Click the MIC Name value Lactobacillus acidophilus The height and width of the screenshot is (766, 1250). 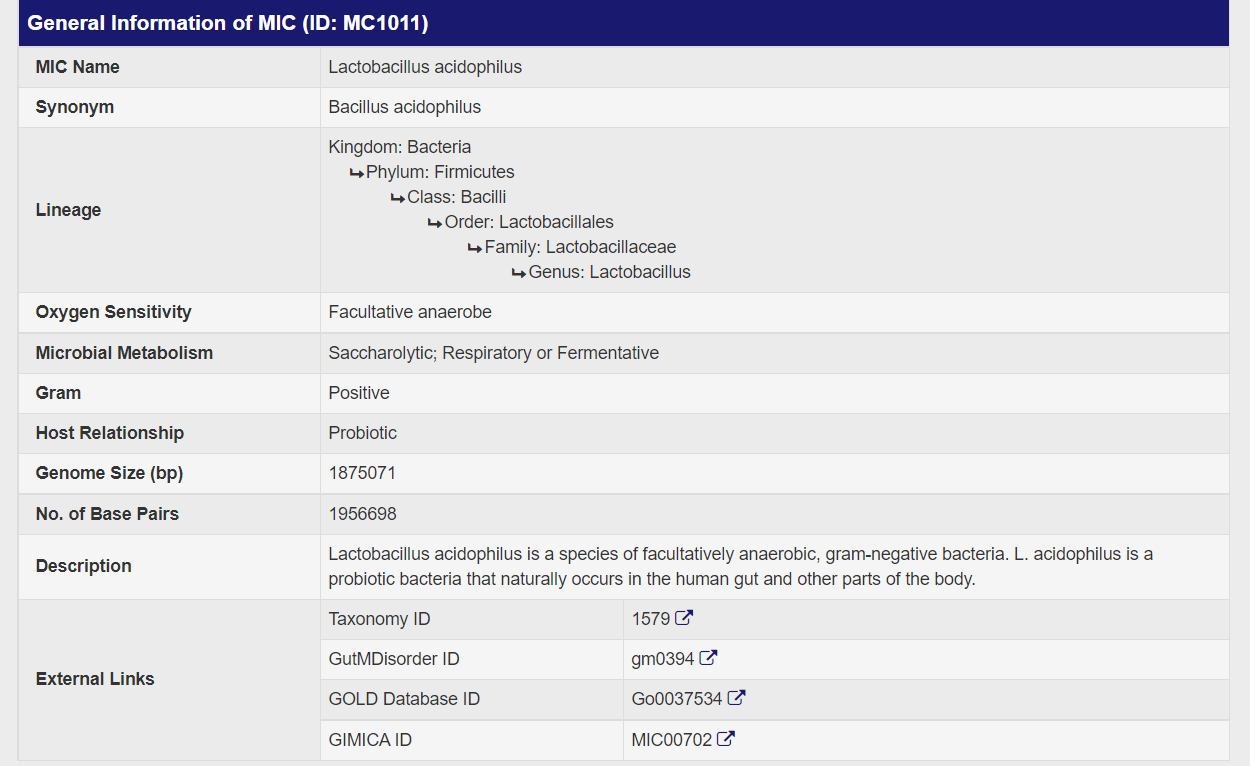click(425, 67)
